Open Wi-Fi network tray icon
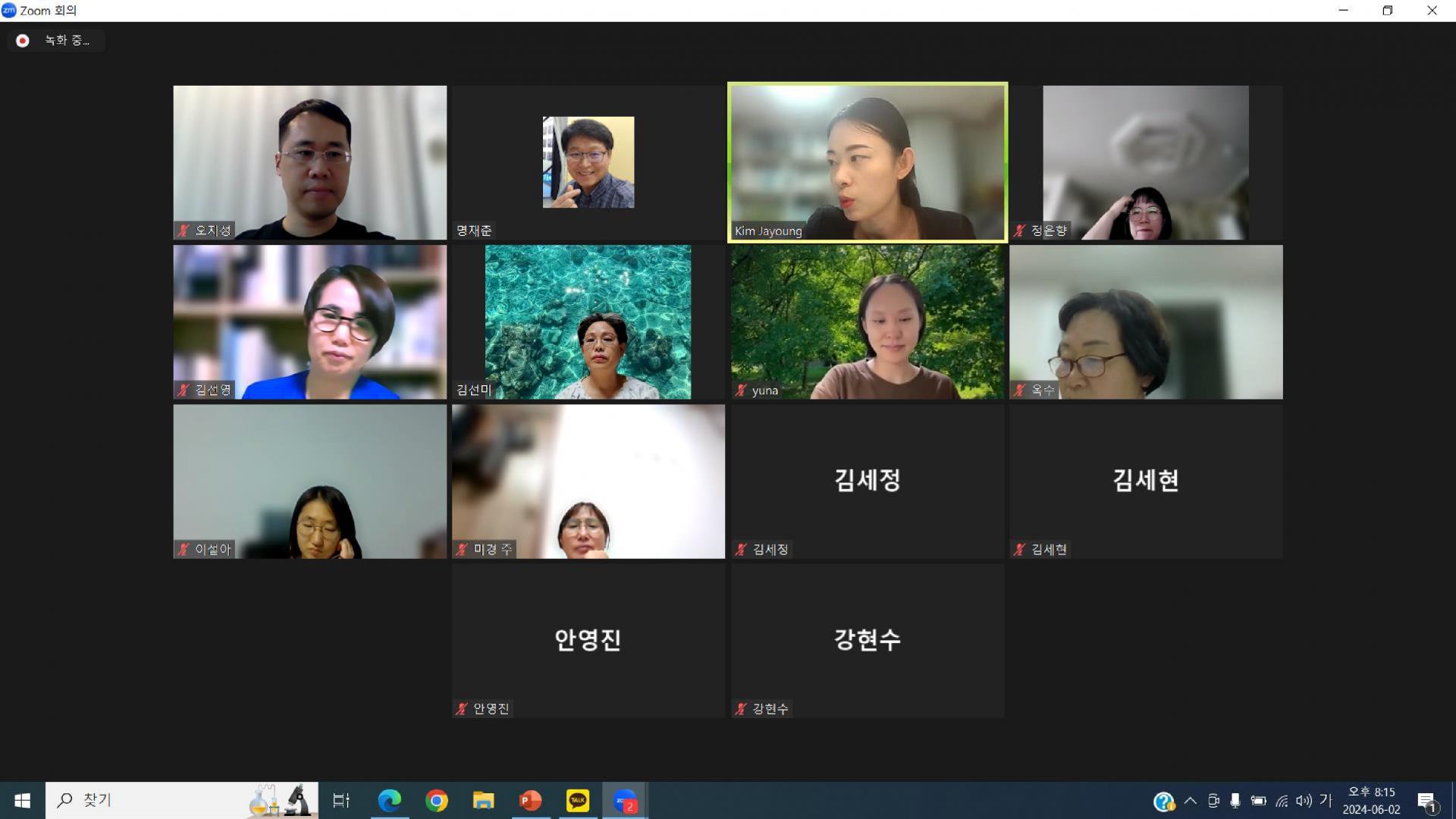Image resolution: width=1456 pixels, height=819 pixels. click(1282, 801)
